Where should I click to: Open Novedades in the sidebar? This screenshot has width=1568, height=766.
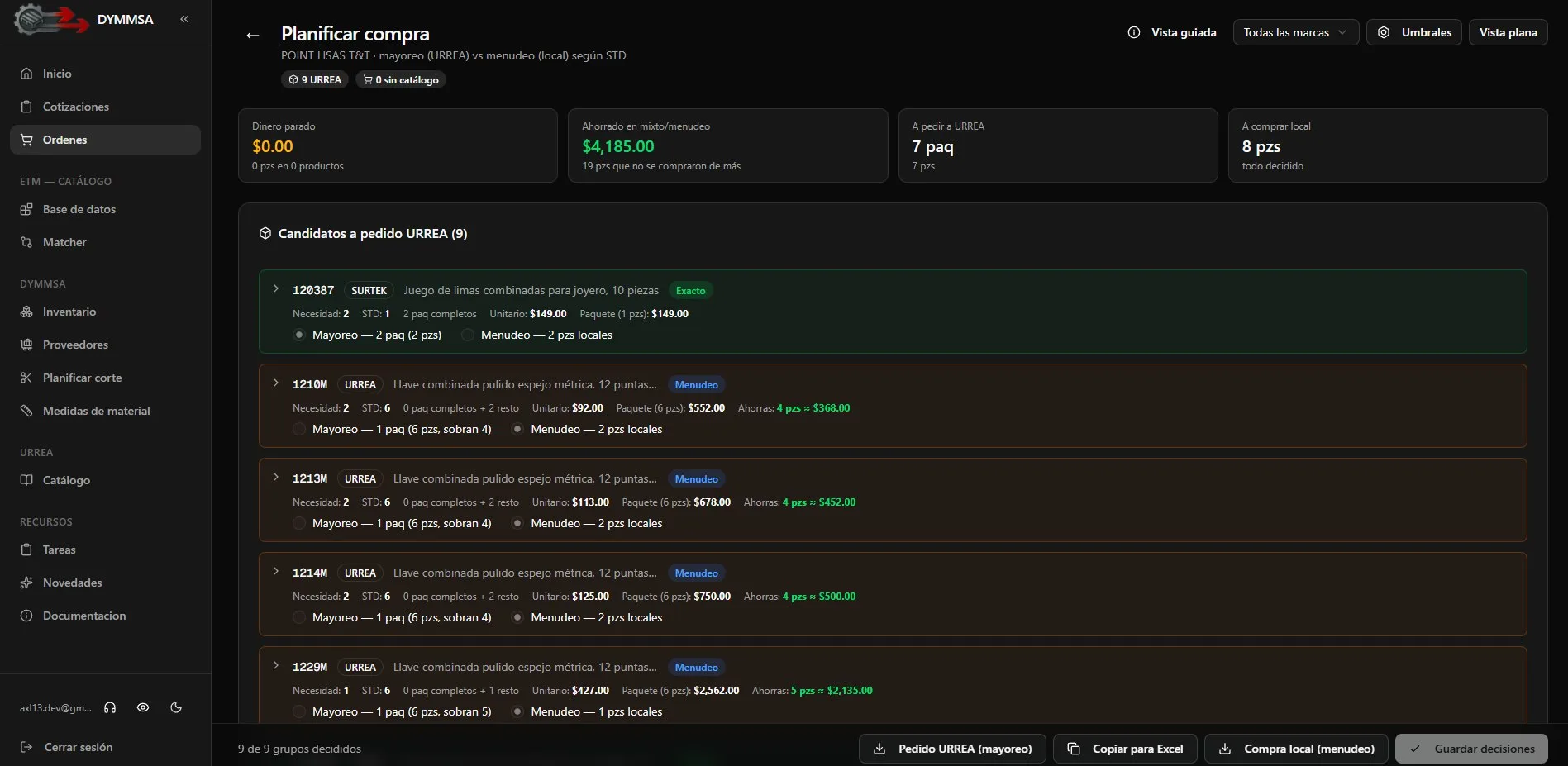[105, 583]
